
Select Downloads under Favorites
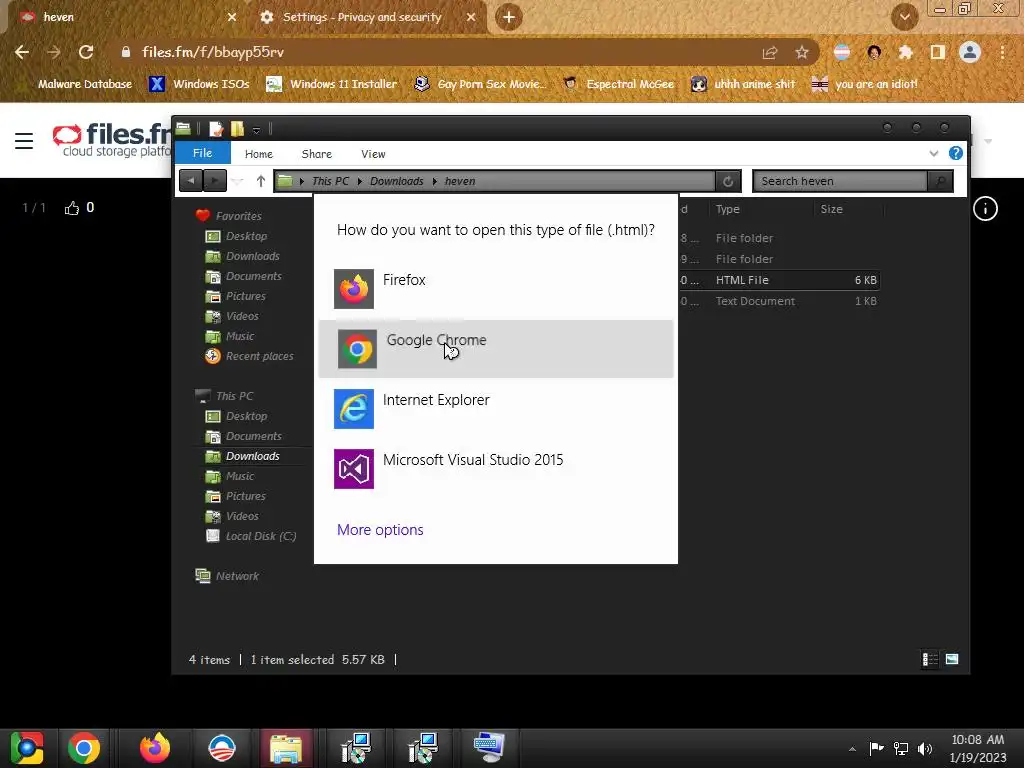click(252, 256)
